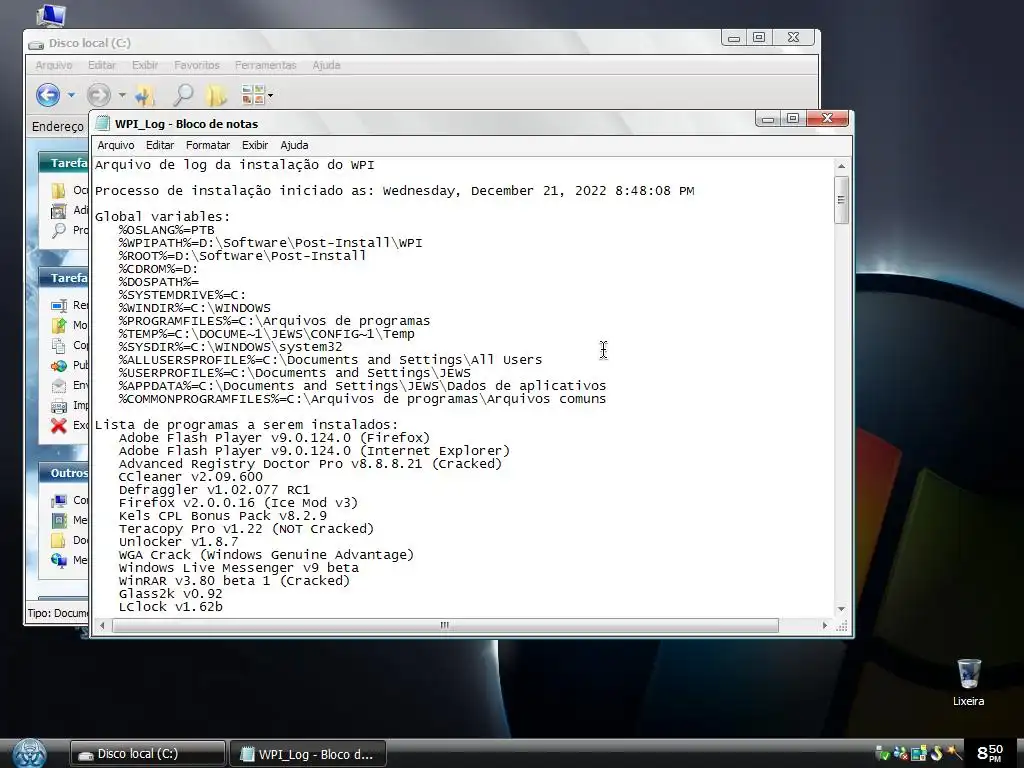The width and height of the screenshot is (1024, 768).
Task: Click Up folder icon in Explorer toolbar
Action: point(145,95)
